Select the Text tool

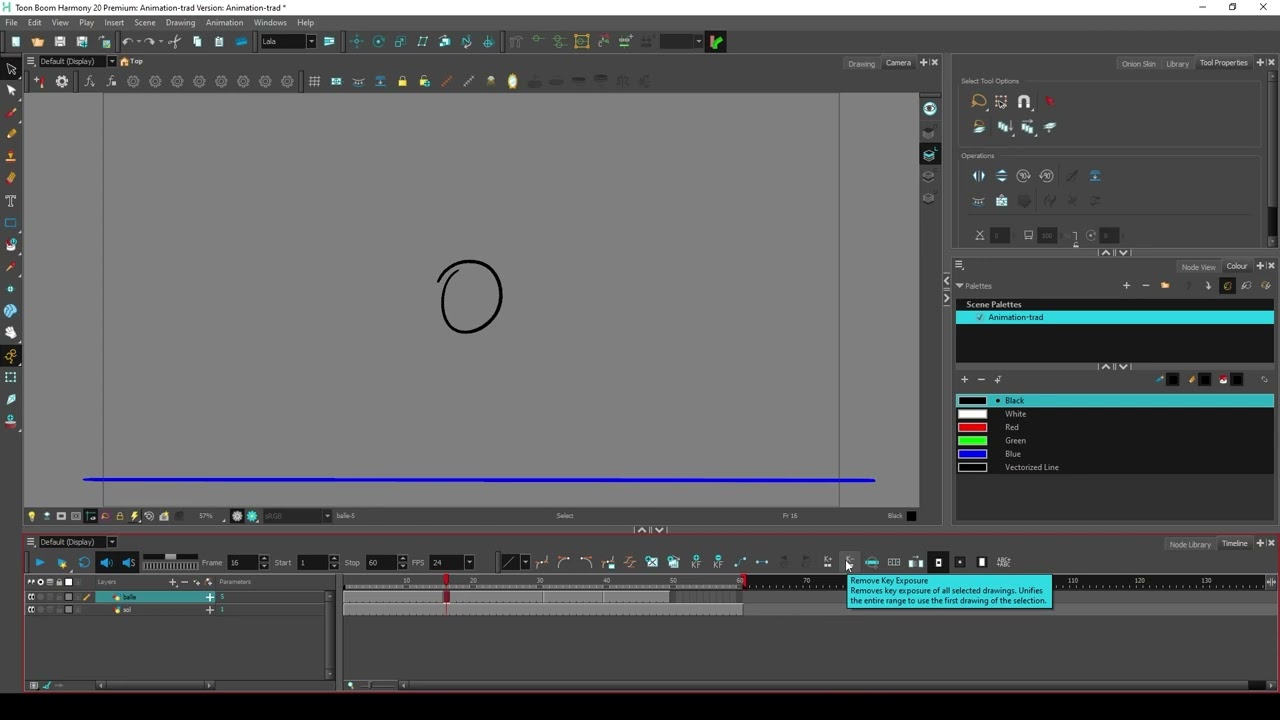(x=11, y=201)
